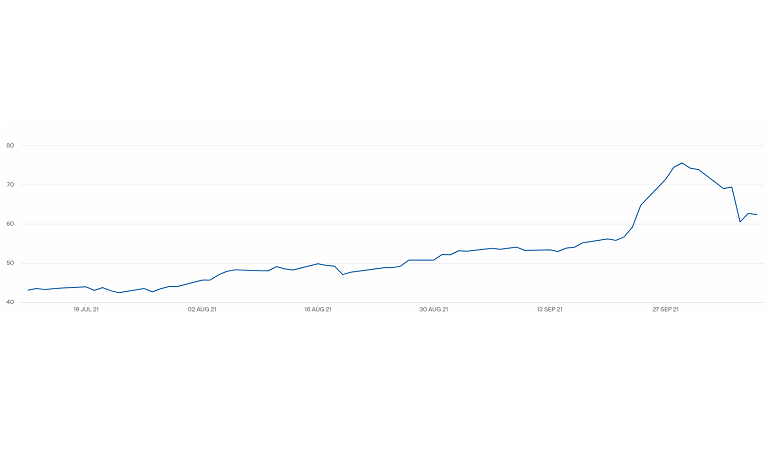Click the leftmost starting point of the line

(28, 290)
